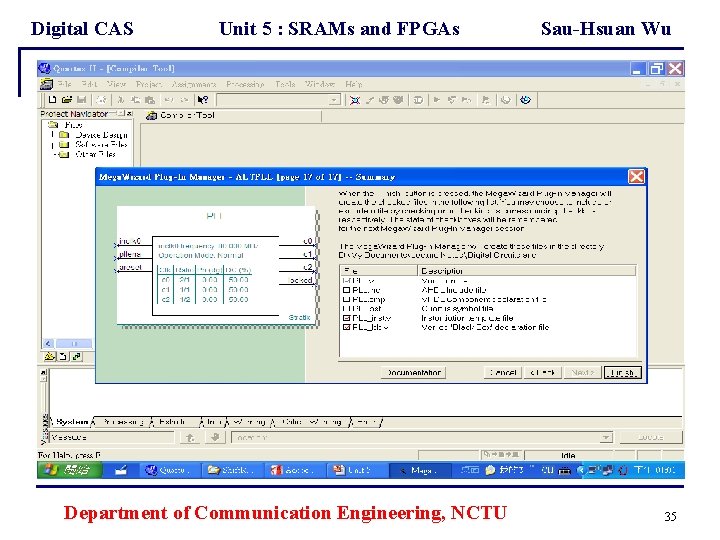Click the Quartus II application icon in title bar
The width and height of the screenshot is (720, 540).
45,68
